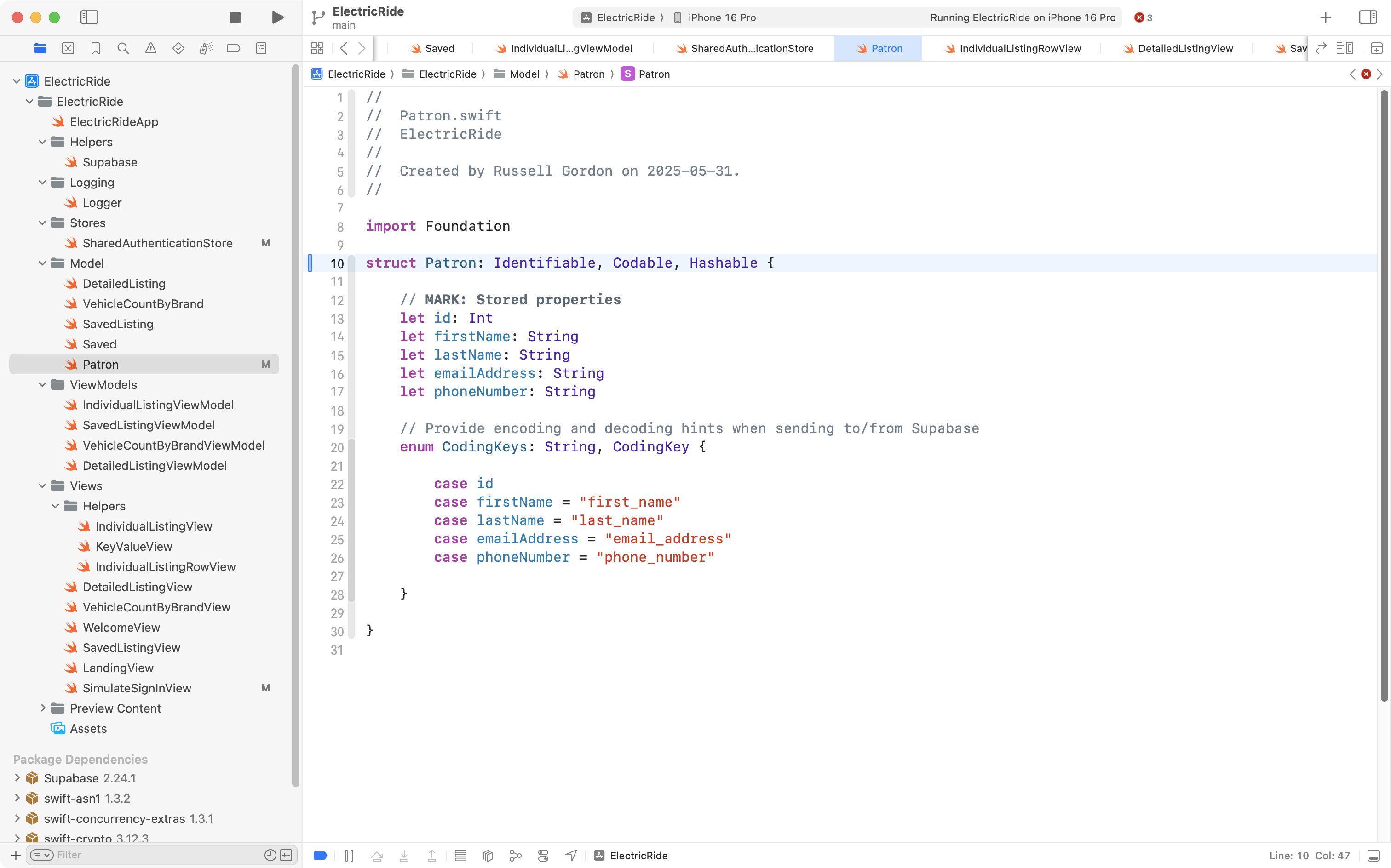Open the Source Control navigator

tap(68, 48)
